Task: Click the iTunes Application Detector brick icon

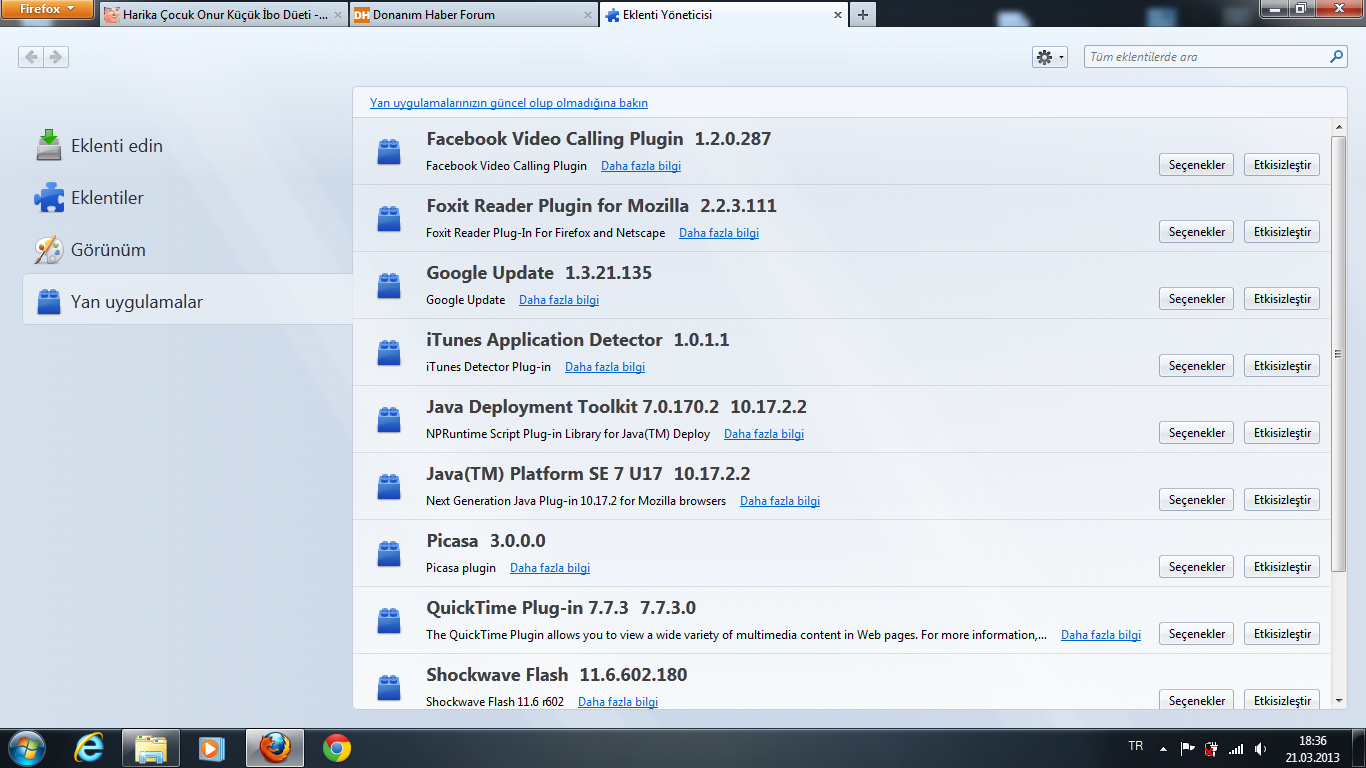Action: (x=389, y=353)
